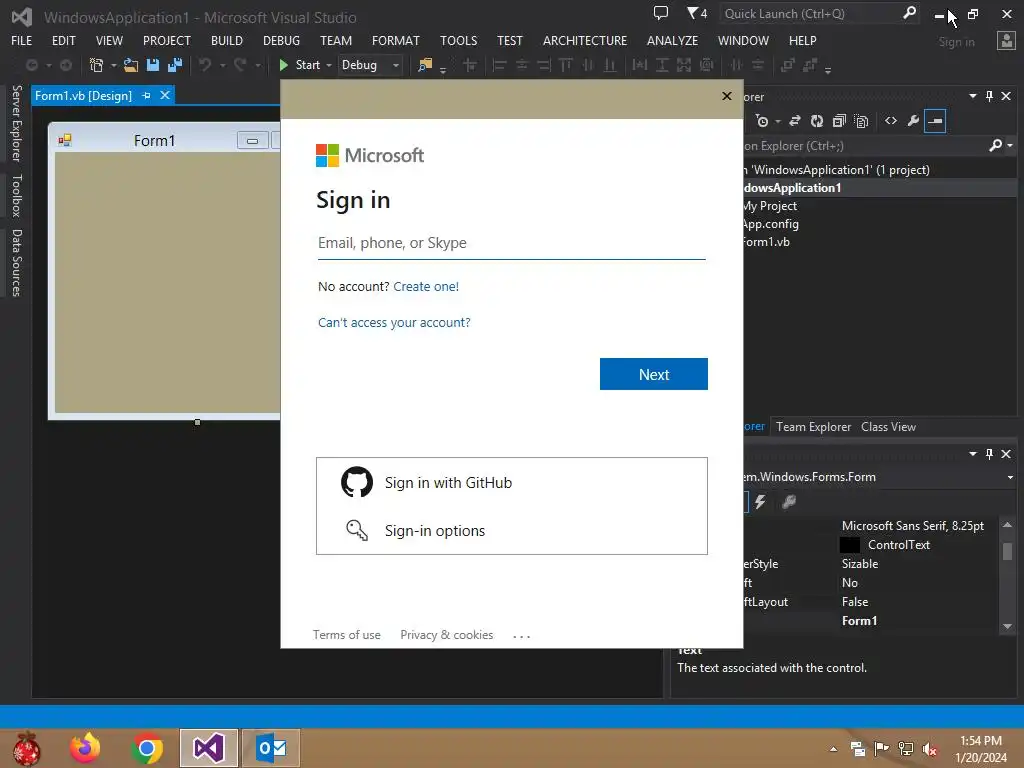Viewport: 1024px width, 768px height.
Task: Click the Form1 window icon in designer
Action: click(65, 140)
